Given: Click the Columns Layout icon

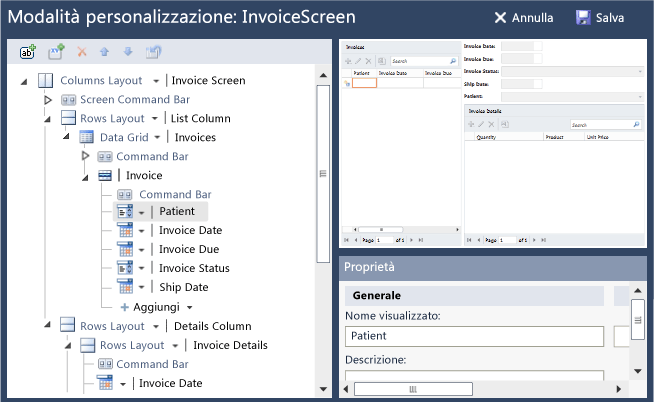Looking at the screenshot, I should coord(45,80).
